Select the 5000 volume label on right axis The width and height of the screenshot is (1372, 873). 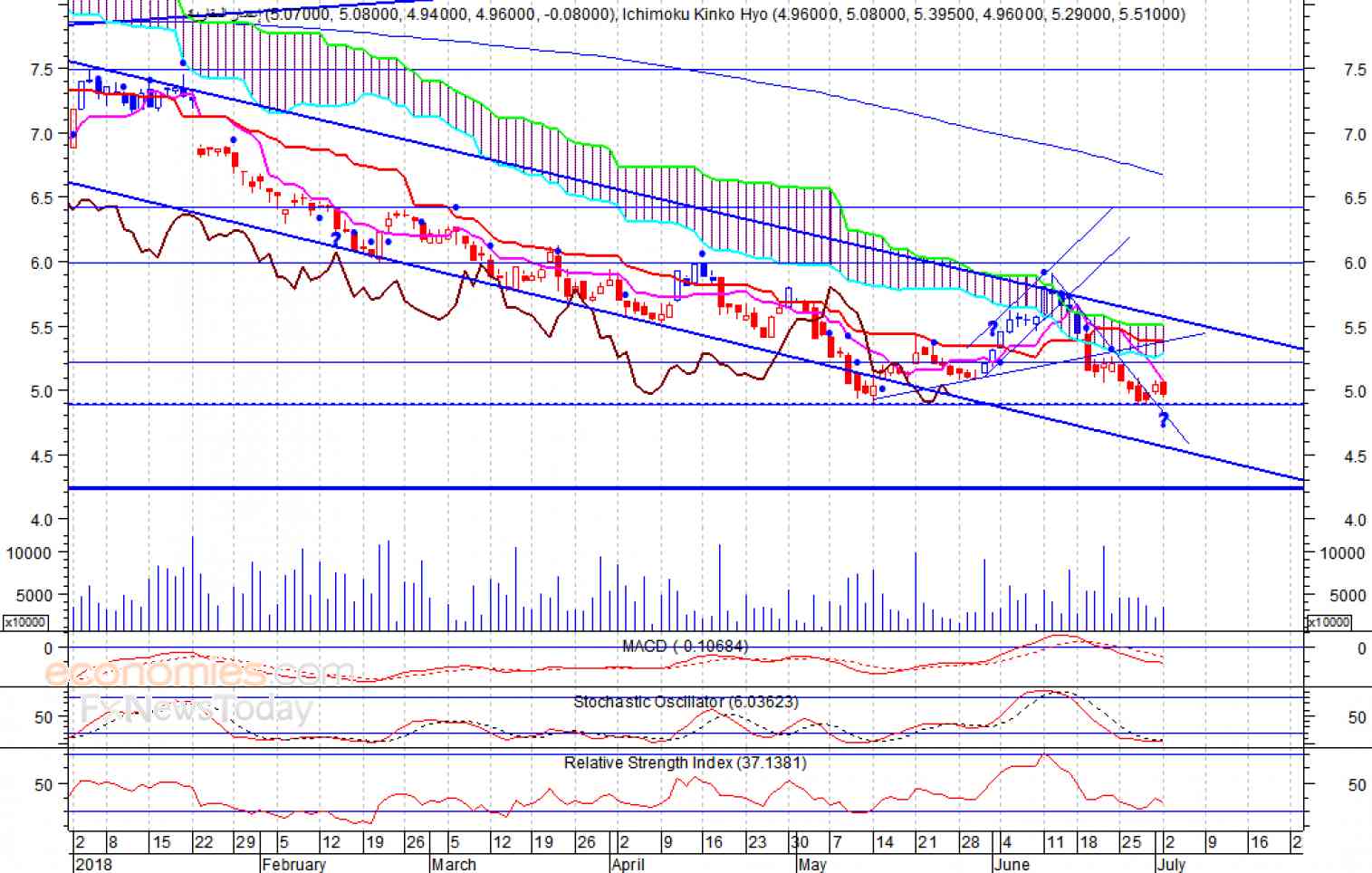coord(1348,596)
